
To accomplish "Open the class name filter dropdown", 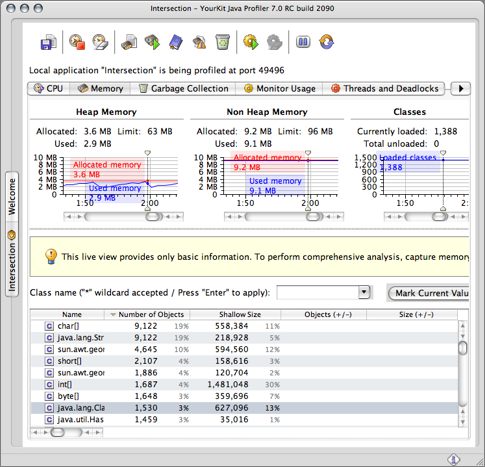I will click(364, 292).
